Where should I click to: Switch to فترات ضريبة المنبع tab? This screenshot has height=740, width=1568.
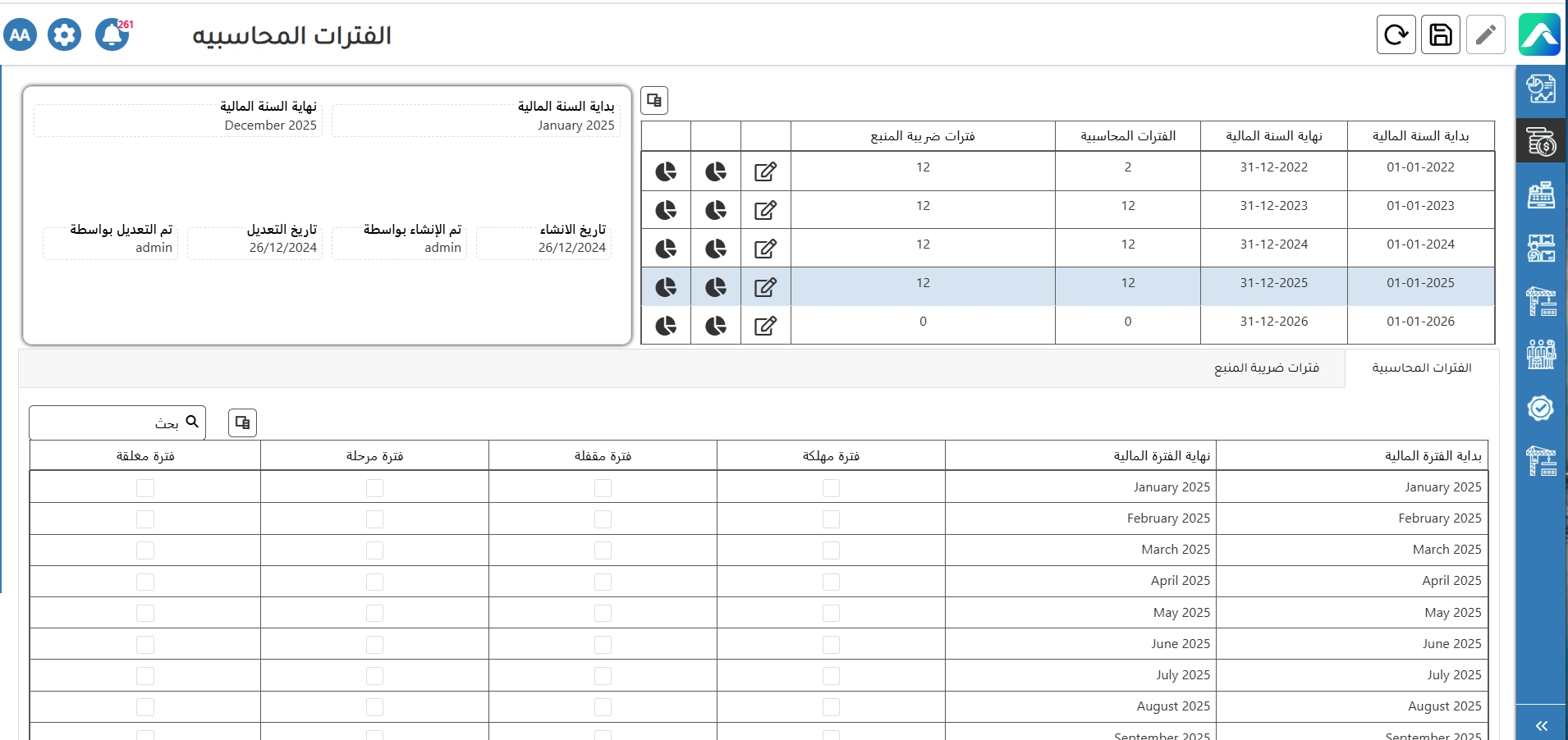[1266, 368]
